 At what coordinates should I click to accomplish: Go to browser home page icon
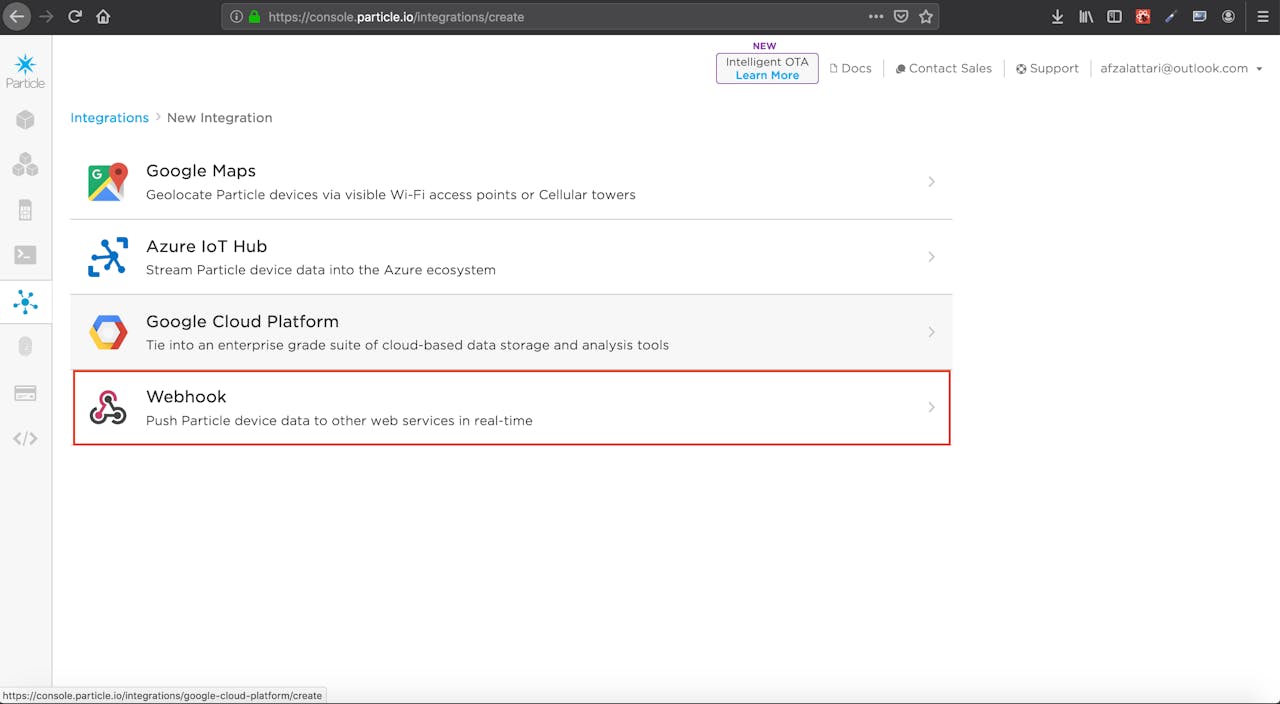pyautogui.click(x=103, y=16)
